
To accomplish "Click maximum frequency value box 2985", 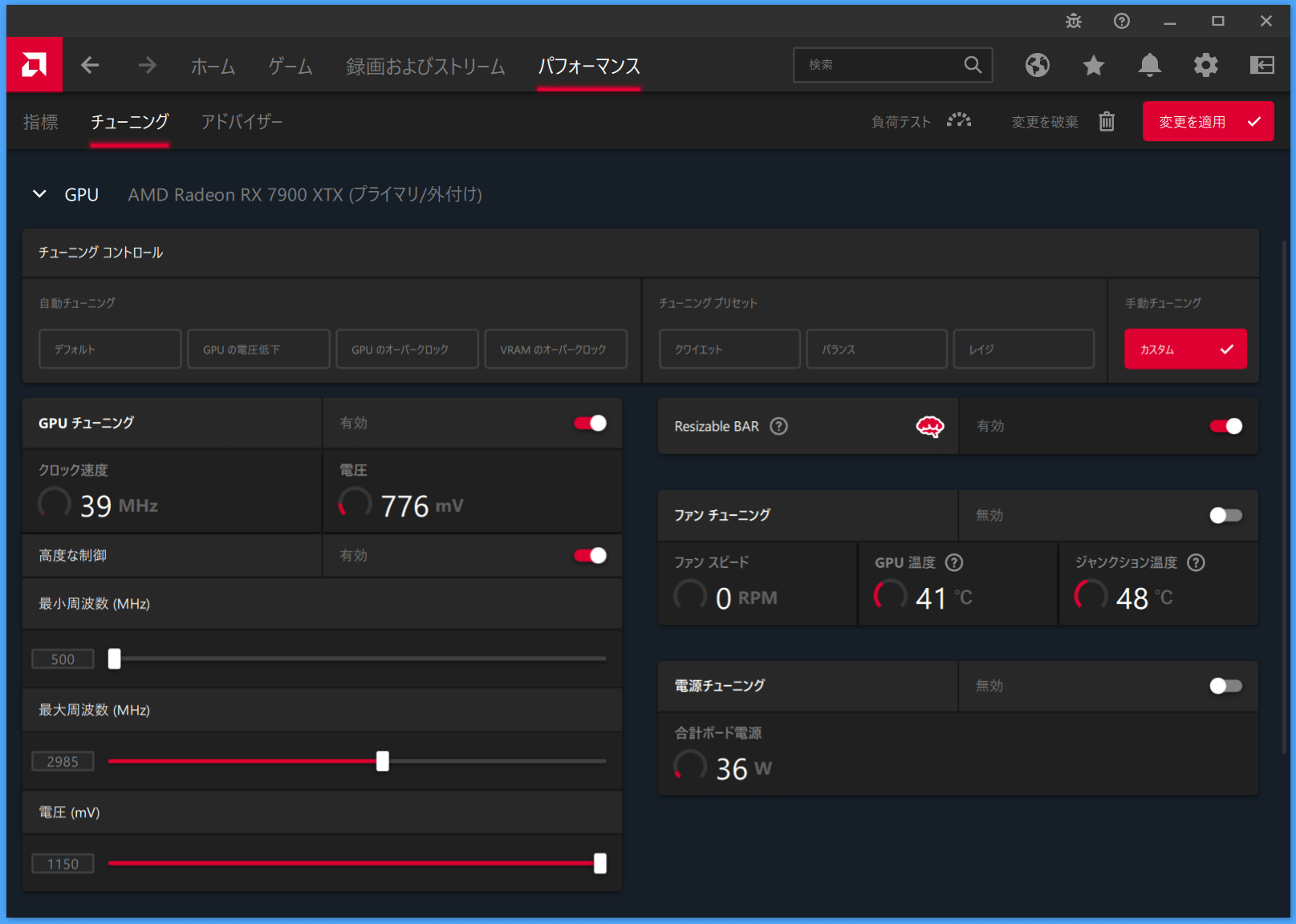I will tap(63, 761).
